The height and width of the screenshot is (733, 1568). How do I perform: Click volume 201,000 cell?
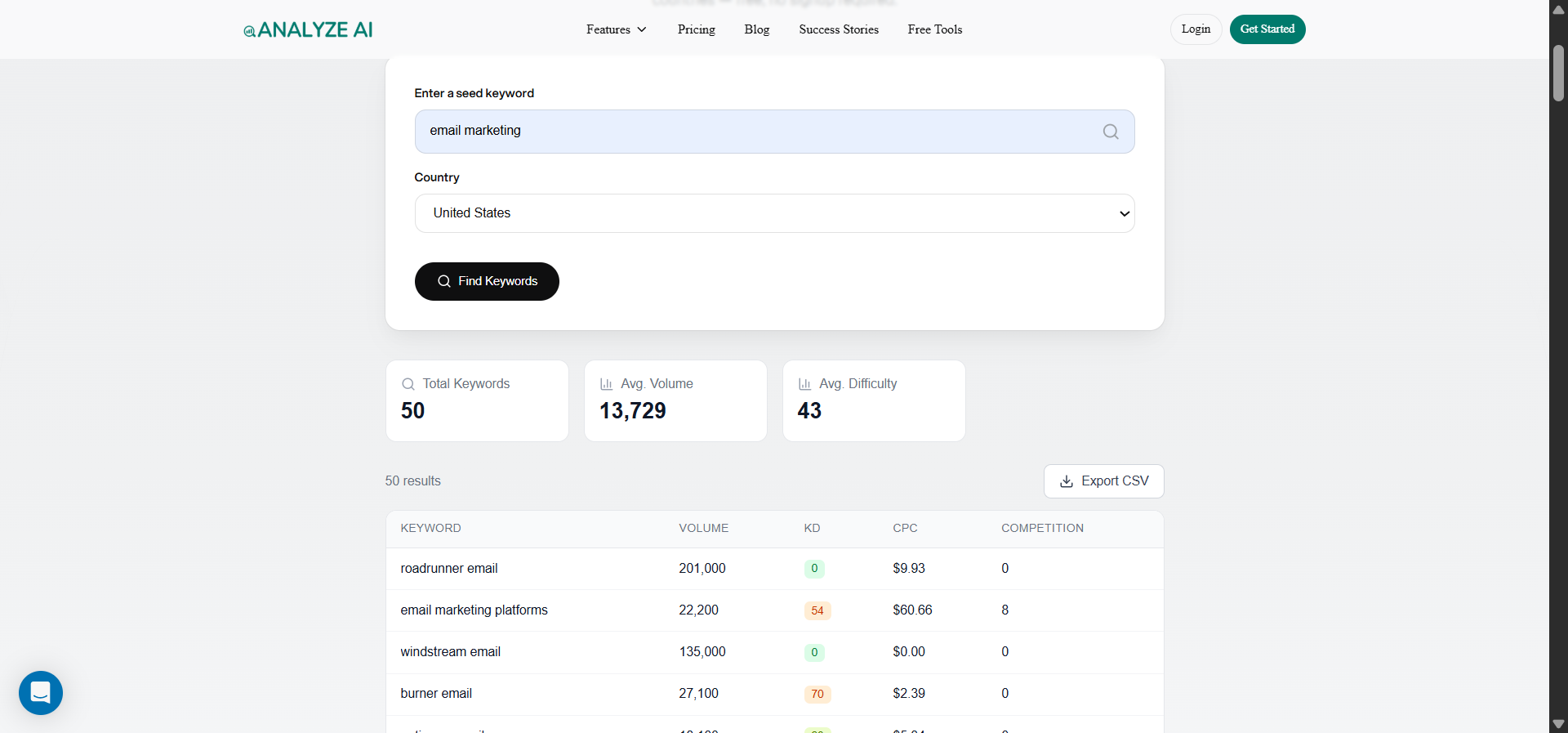tap(702, 569)
